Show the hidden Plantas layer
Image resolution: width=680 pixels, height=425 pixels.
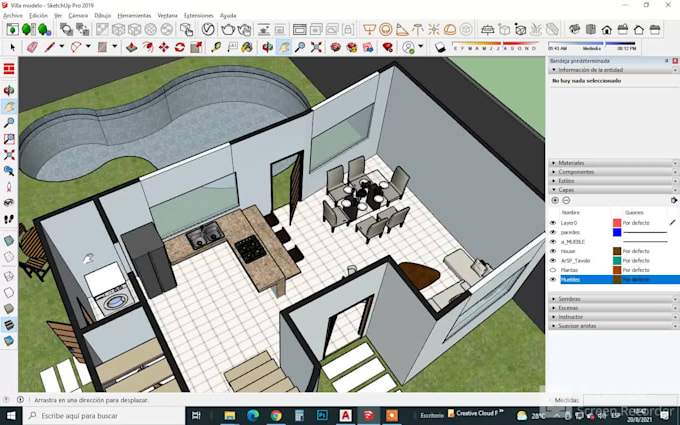[553, 270]
